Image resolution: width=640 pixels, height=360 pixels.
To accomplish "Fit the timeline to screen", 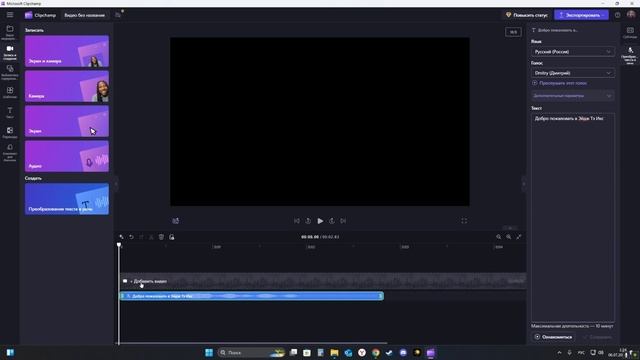I will (x=519, y=237).
